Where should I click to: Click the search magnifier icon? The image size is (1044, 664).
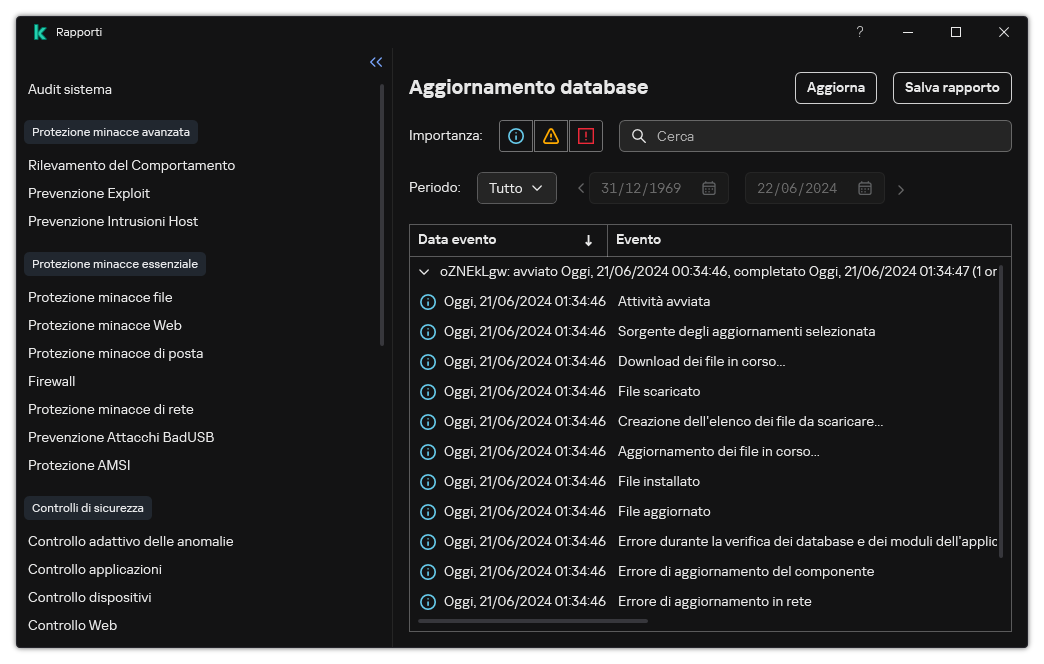coord(638,136)
